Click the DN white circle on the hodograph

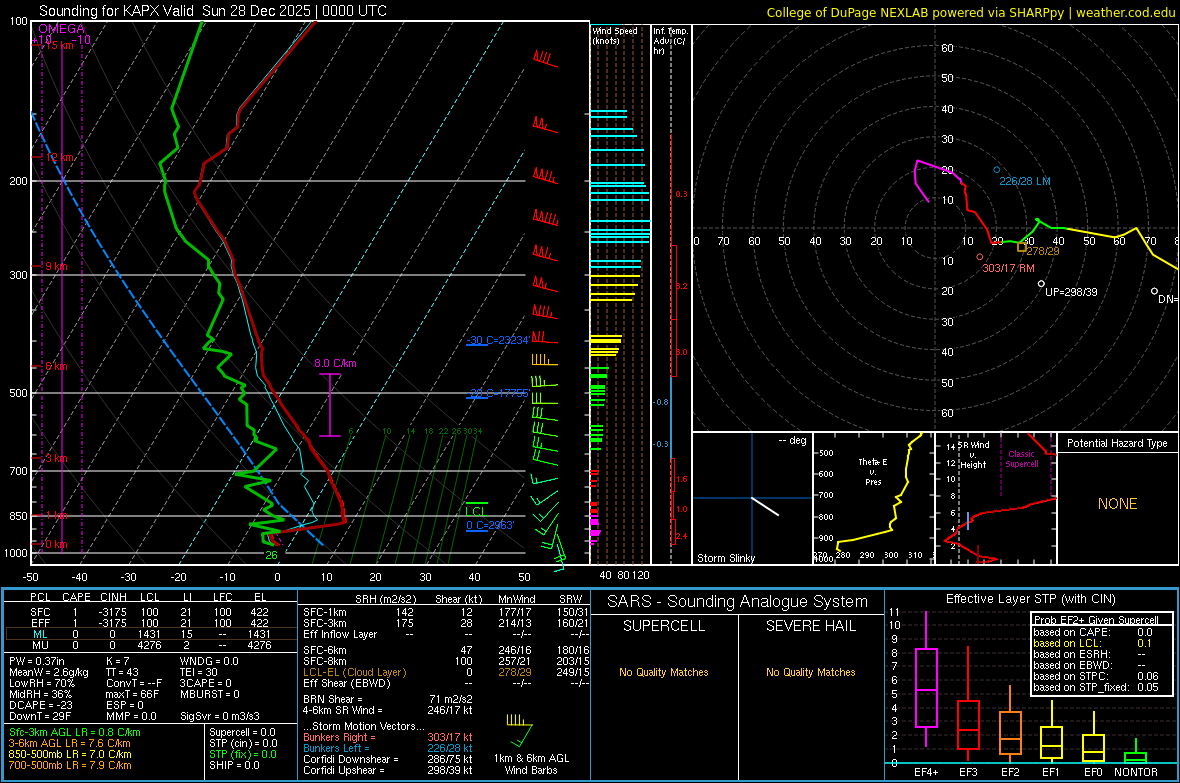[1154, 291]
